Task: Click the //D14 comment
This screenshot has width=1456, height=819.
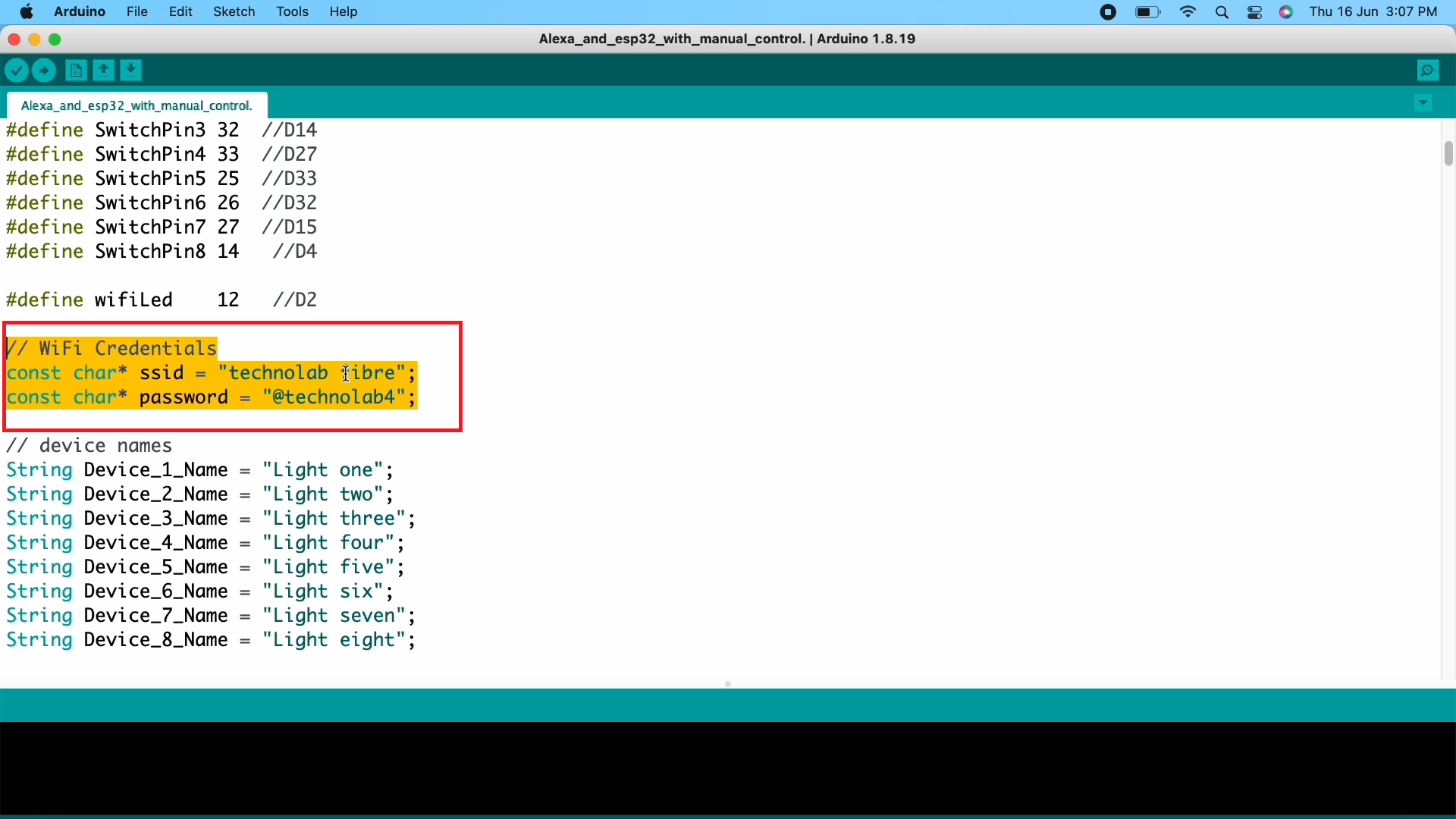Action: coord(290,130)
